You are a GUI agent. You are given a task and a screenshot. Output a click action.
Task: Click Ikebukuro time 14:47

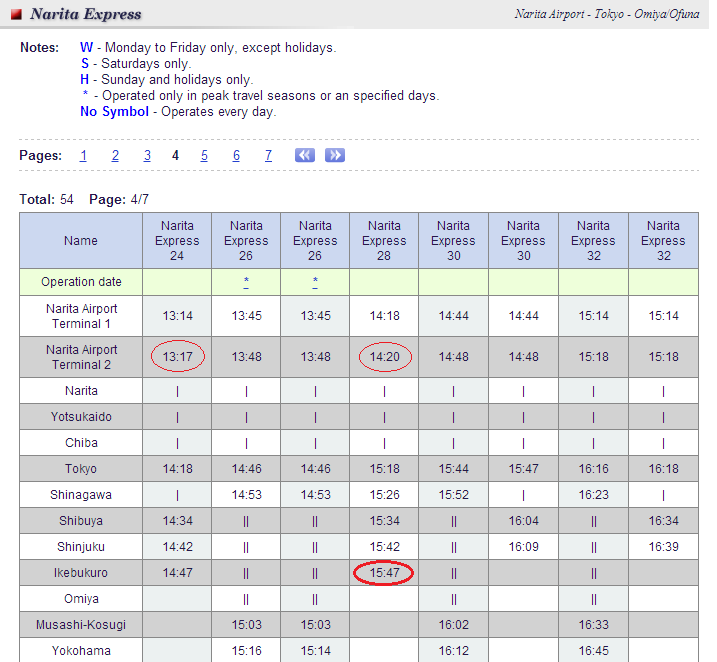178,573
